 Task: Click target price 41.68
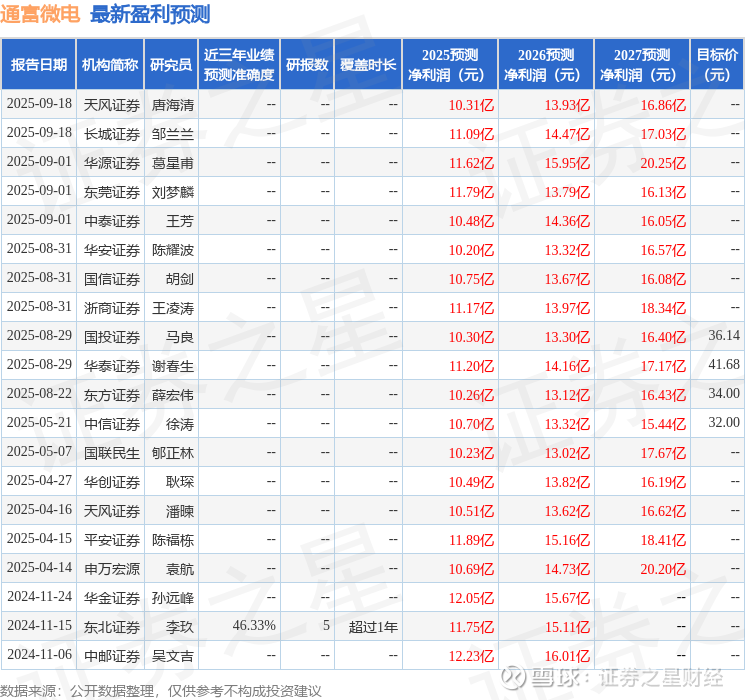[x=724, y=364]
